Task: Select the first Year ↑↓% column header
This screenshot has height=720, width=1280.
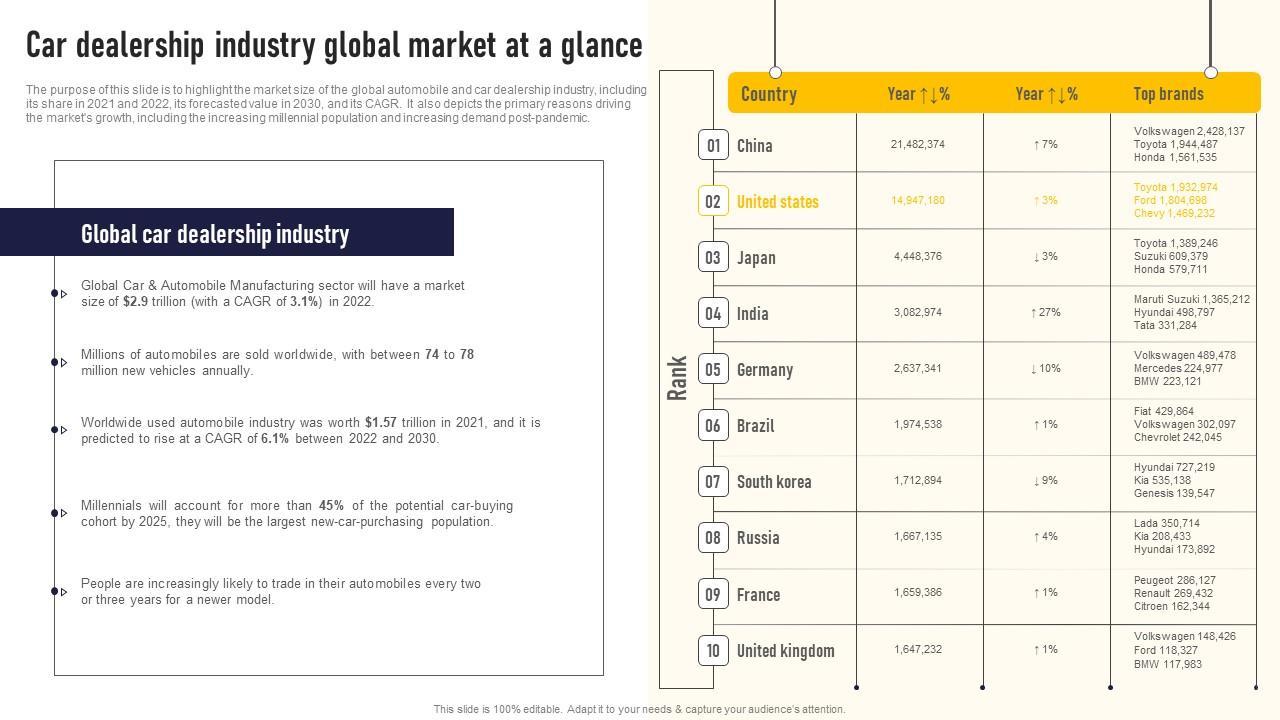Action: (918, 94)
